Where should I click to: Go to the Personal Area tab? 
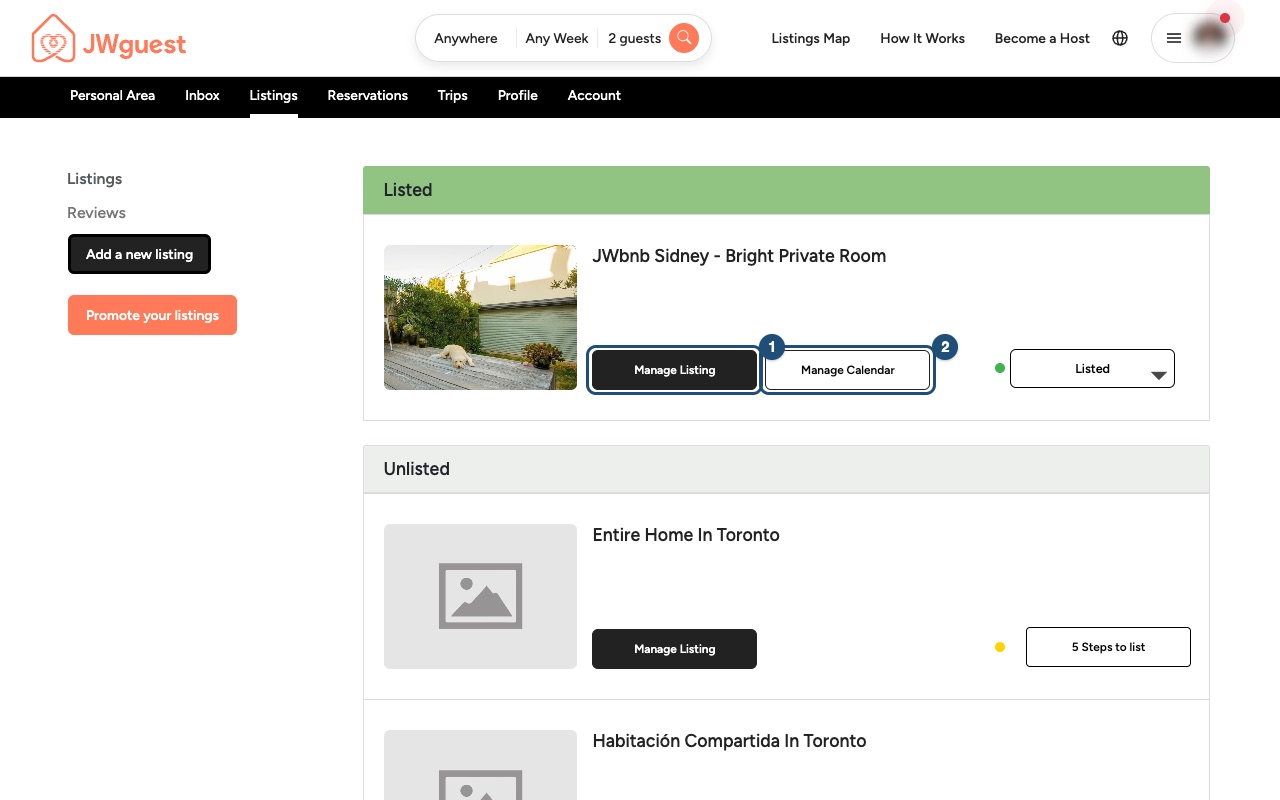tap(112, 95)
